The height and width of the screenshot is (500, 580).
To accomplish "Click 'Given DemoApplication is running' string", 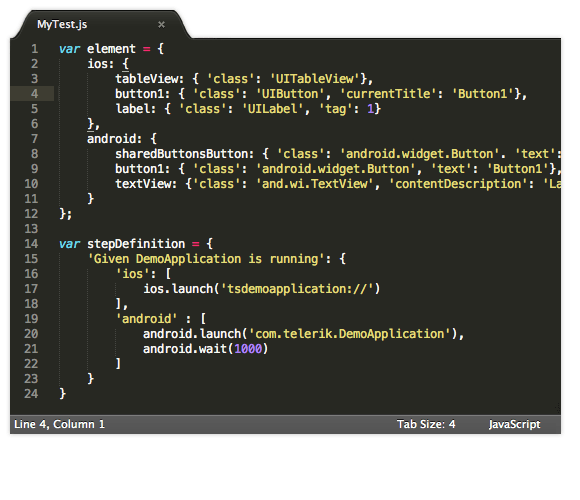I will [x=206, y=259].
